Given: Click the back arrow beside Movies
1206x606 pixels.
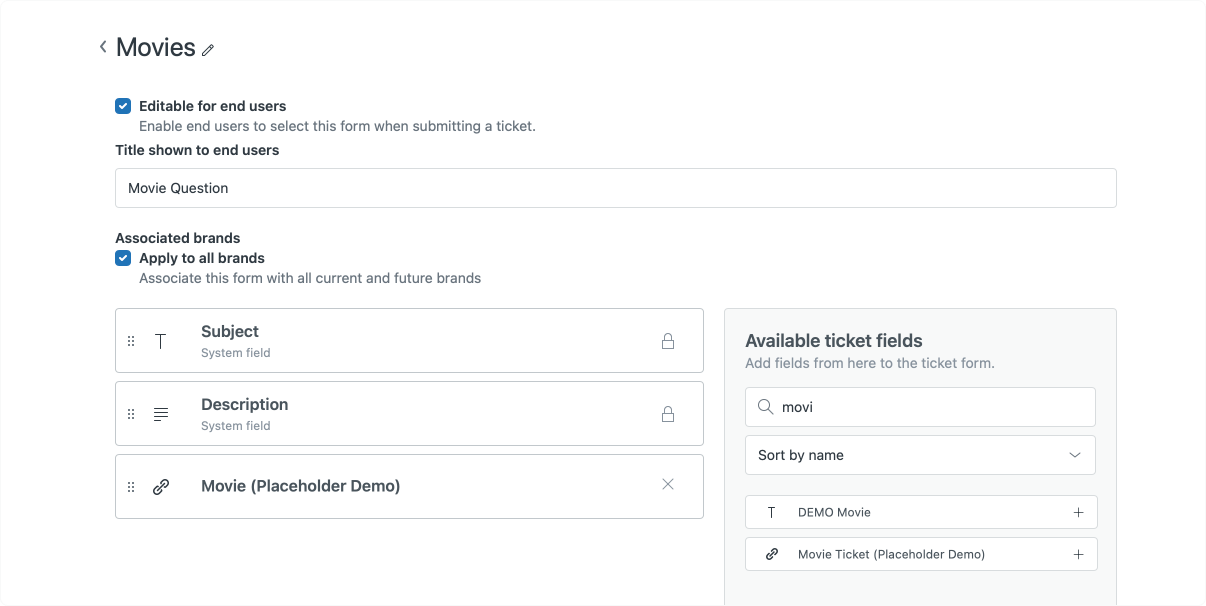Looking at the screenshot, I should point(103,47).
